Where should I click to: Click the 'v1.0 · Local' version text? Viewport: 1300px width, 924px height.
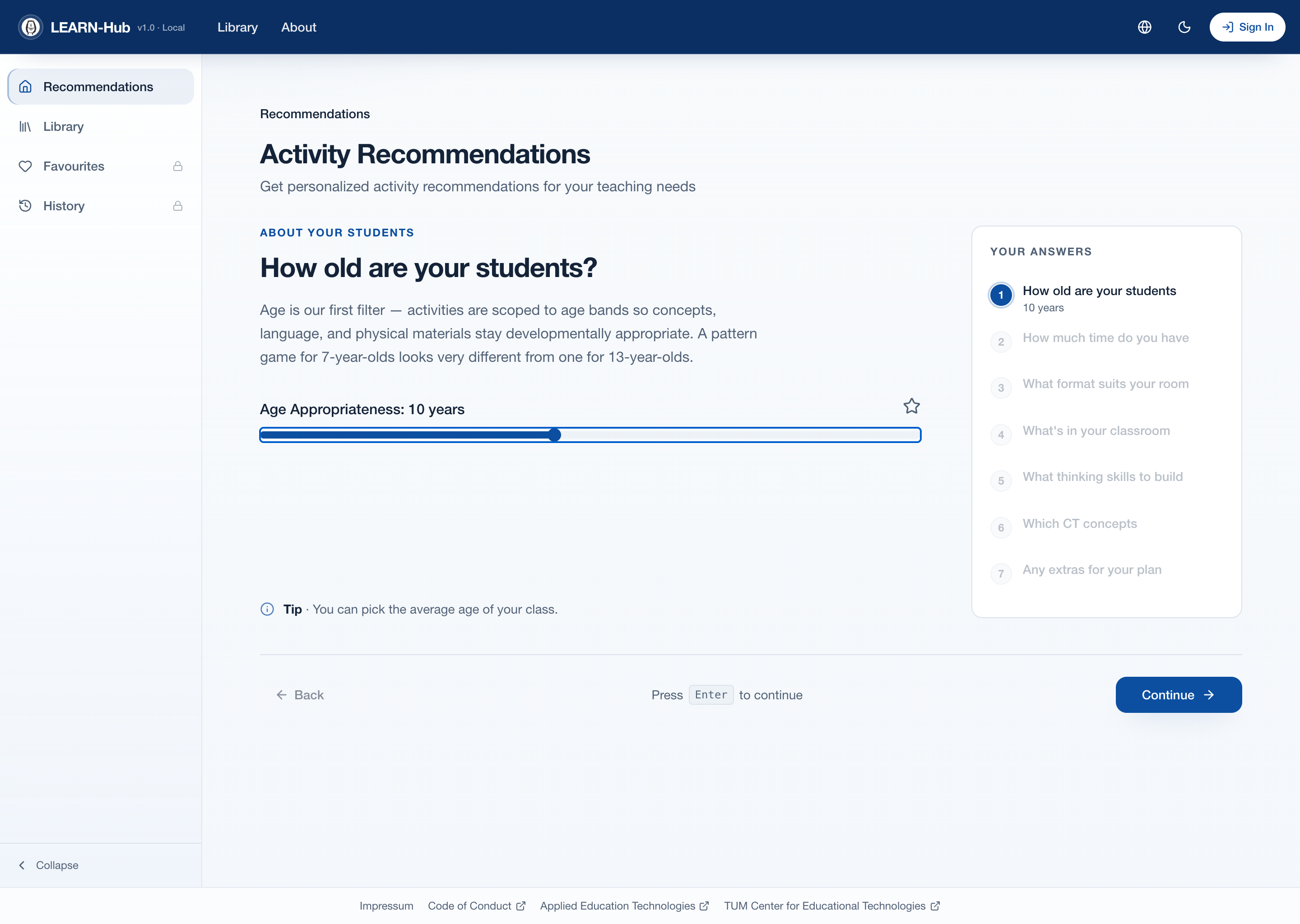(x=161, y=28)
